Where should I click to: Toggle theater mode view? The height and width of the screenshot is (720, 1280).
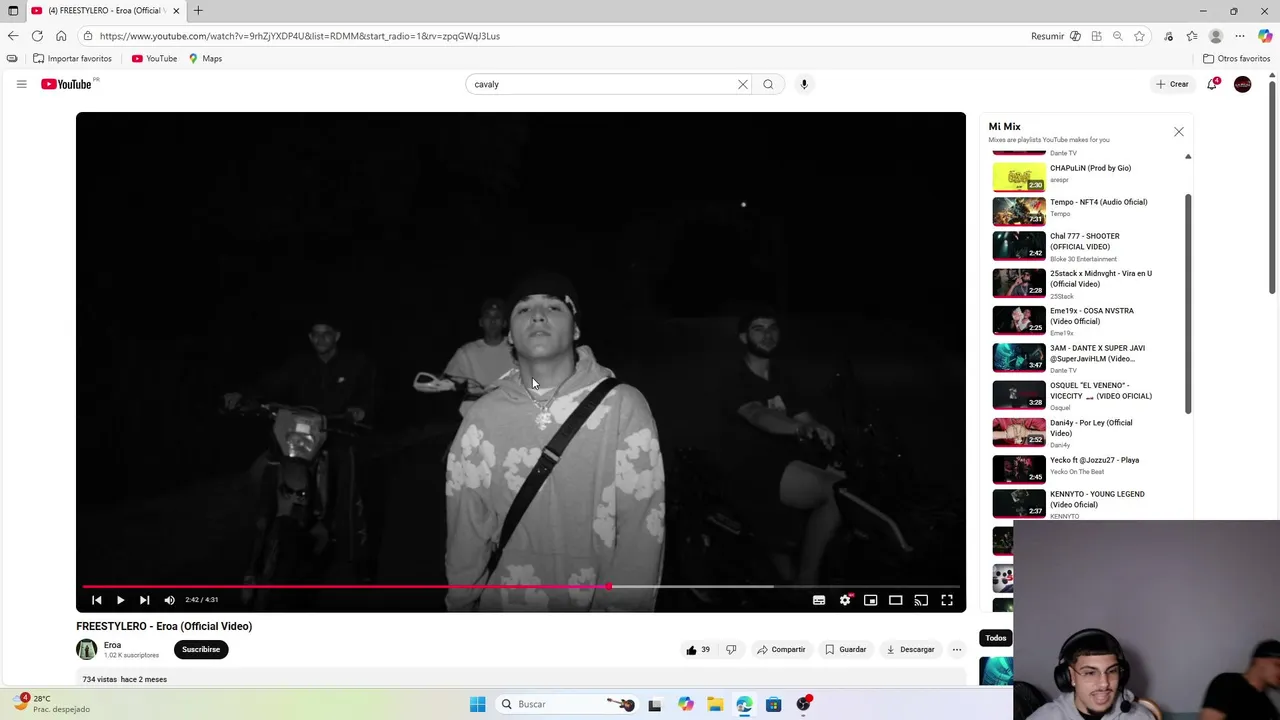point(896,600)
